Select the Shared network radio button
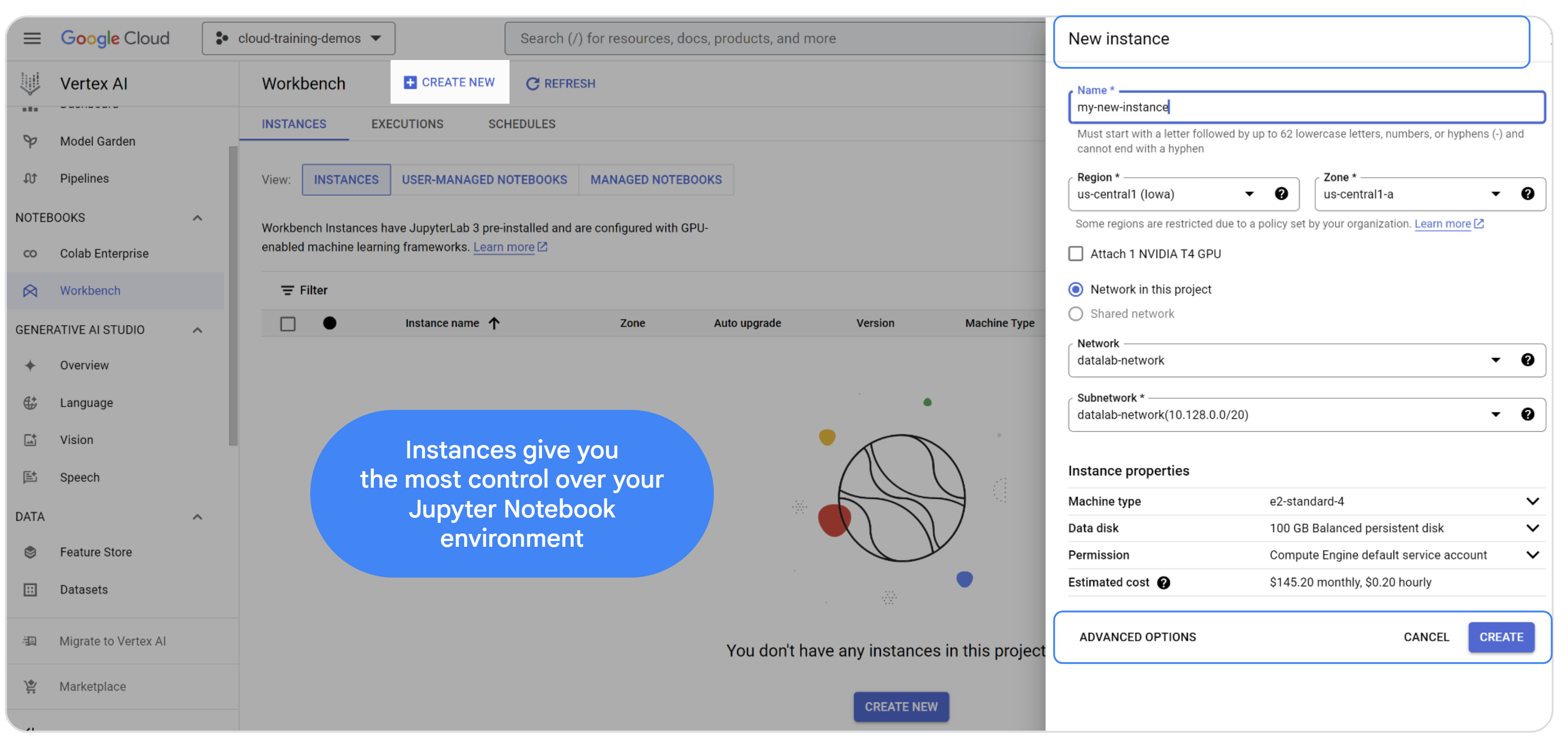The image size is (1568, 742). pyautogui.click(x=1075, y=313)
